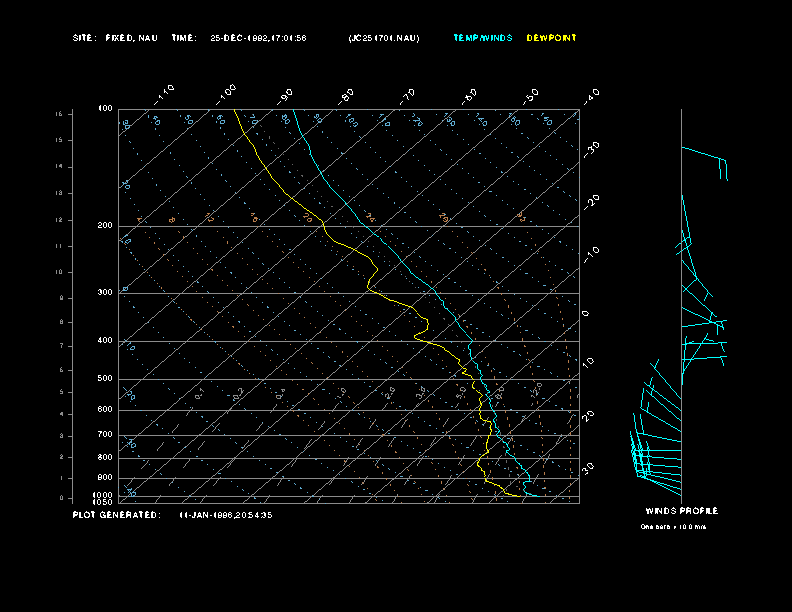Click the (JC251701.NAU) file name label
792x612 pixels.
click(x=384, y=38)
